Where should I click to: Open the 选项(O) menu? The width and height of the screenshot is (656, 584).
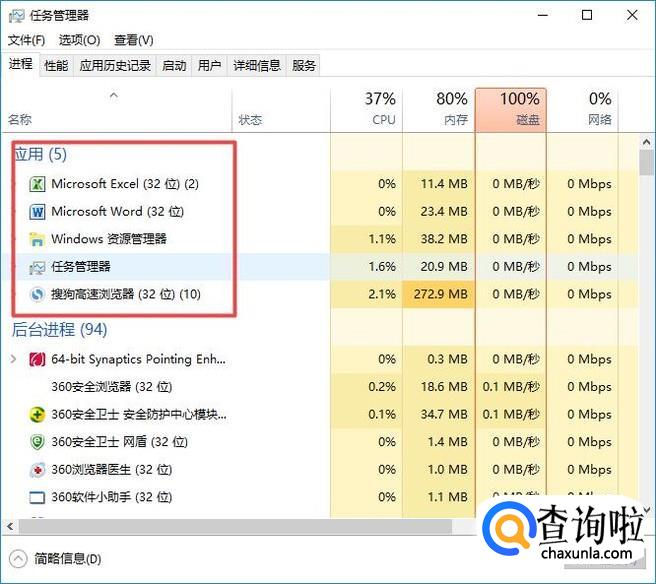point(79,40)
